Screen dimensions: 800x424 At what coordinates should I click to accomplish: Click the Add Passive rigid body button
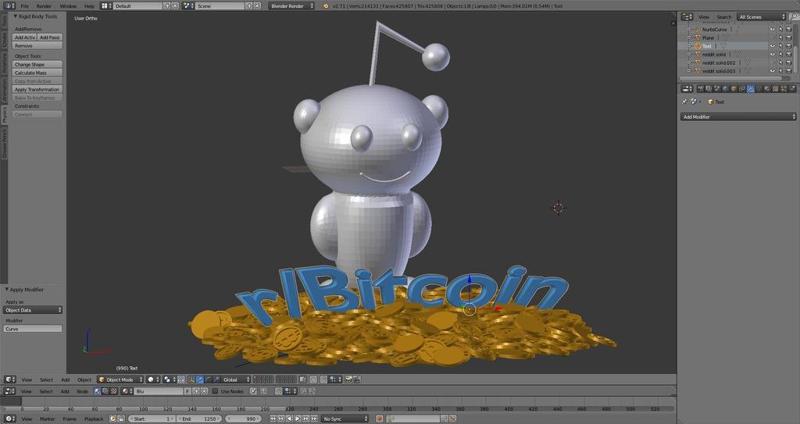50,37
